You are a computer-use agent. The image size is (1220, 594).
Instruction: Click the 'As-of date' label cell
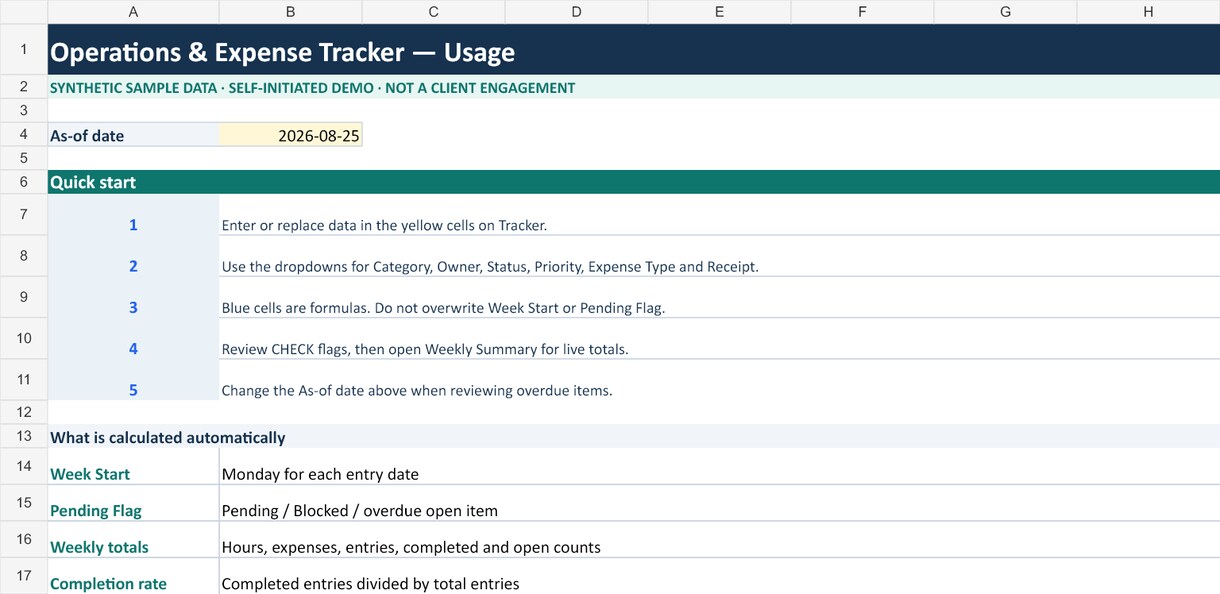tap(133, 135)
